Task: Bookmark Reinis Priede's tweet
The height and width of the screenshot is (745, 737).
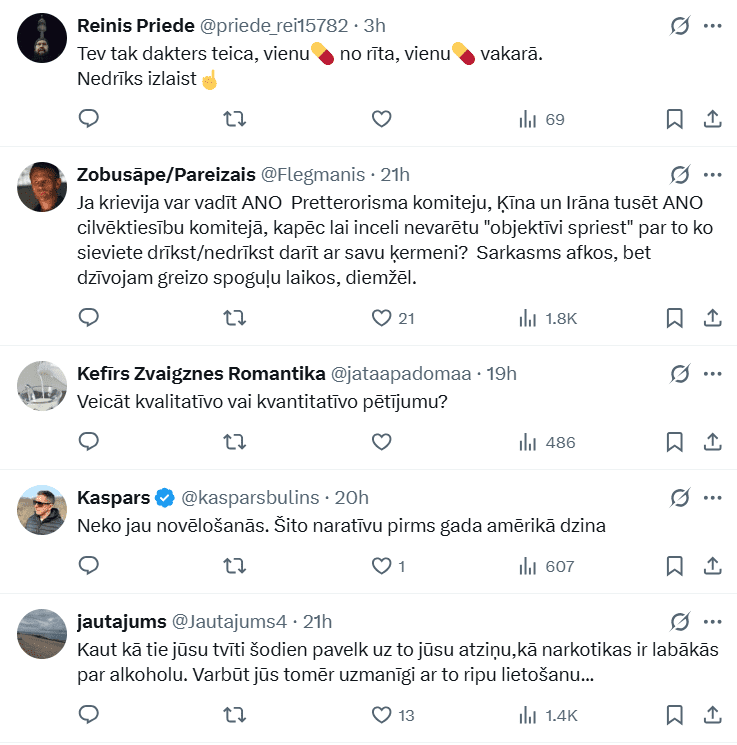Action: 675,120
